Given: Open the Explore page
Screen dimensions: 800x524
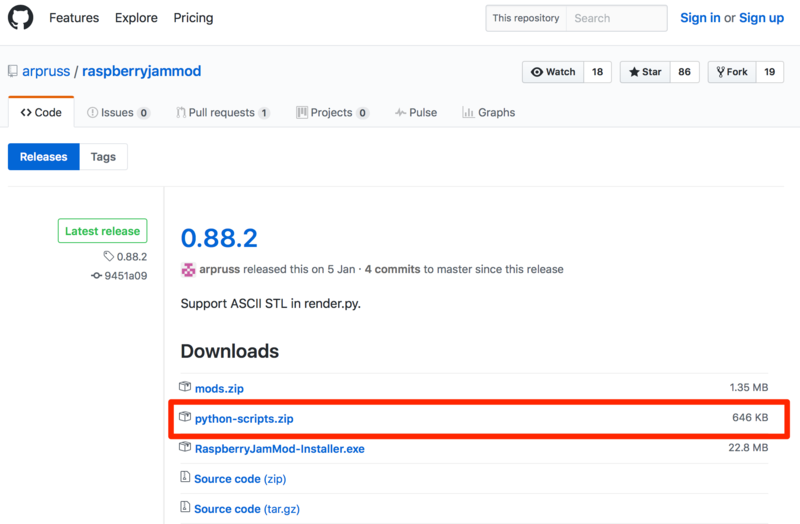Looking at the screenshot, I should coord(136,18).
